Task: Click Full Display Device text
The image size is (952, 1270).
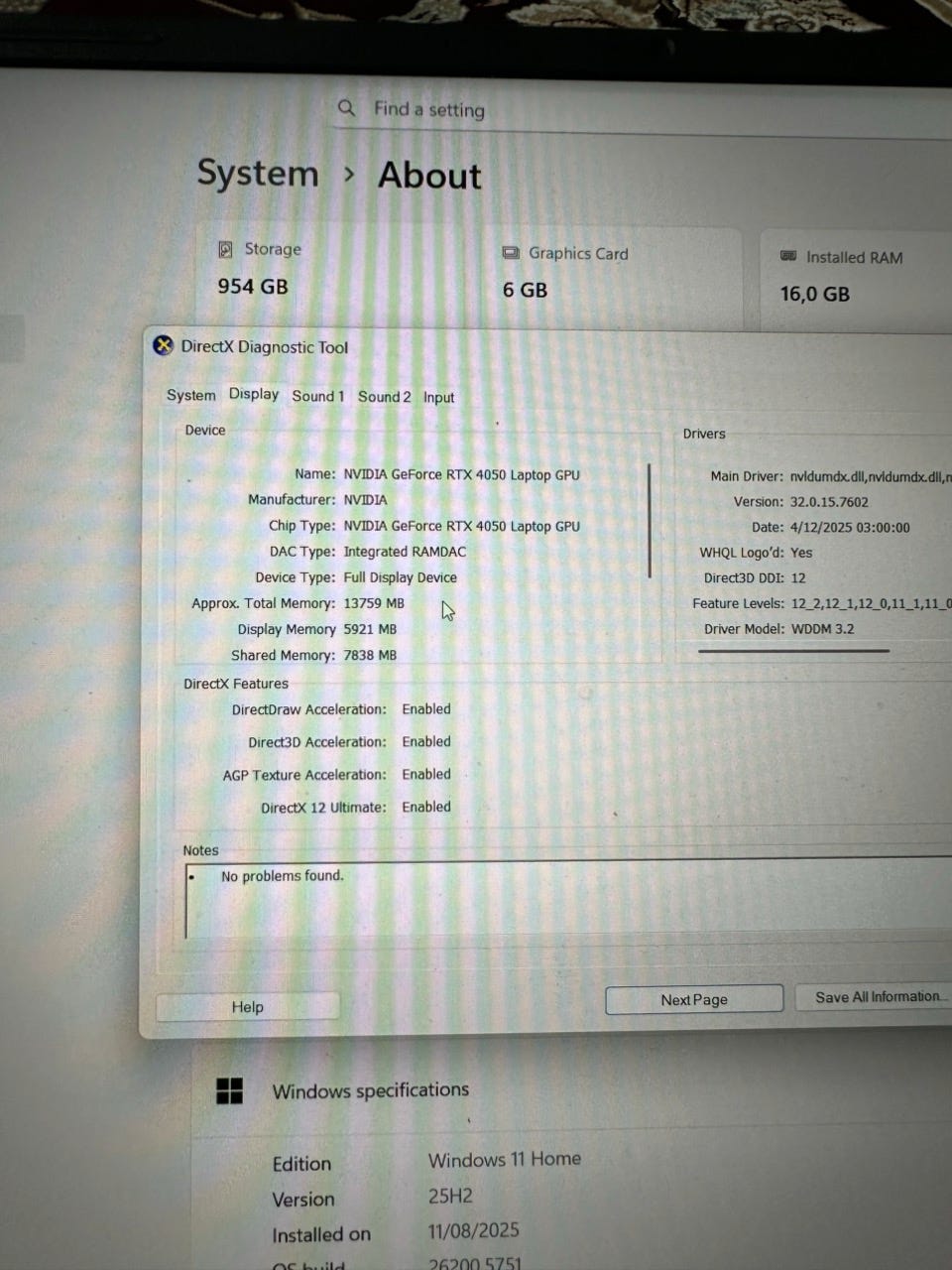Action: (400, 577)
